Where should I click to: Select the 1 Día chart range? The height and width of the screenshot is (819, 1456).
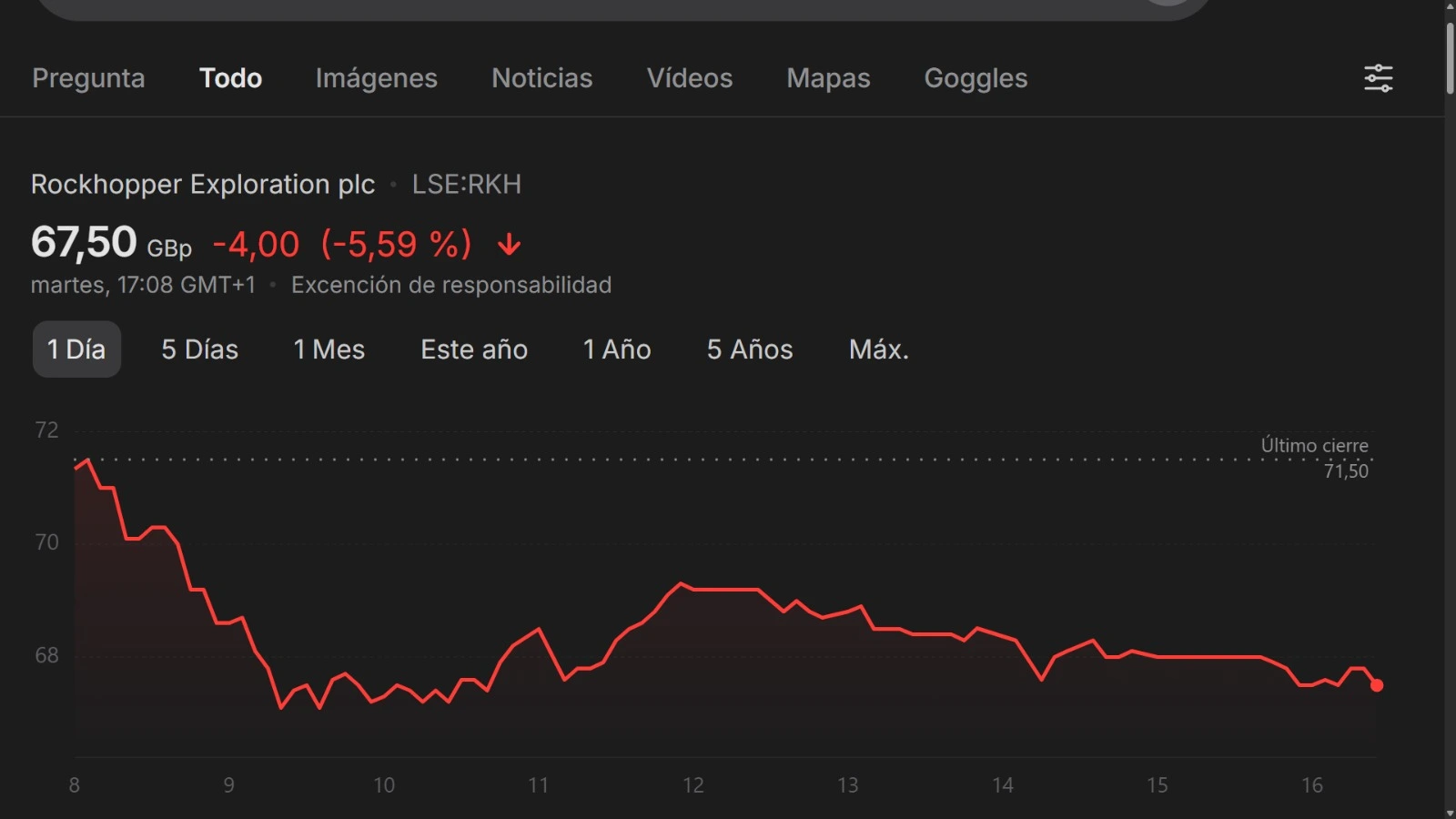pyautogui.click(x=76, y=349)
